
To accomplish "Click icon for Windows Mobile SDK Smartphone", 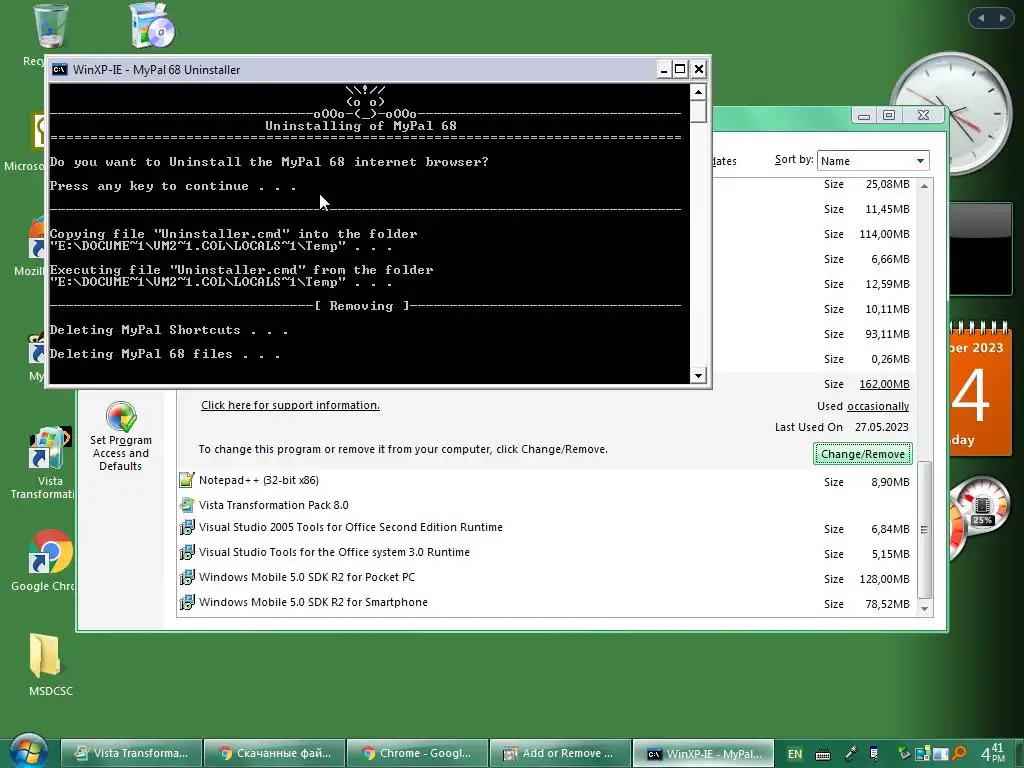I will coord(187,602).
